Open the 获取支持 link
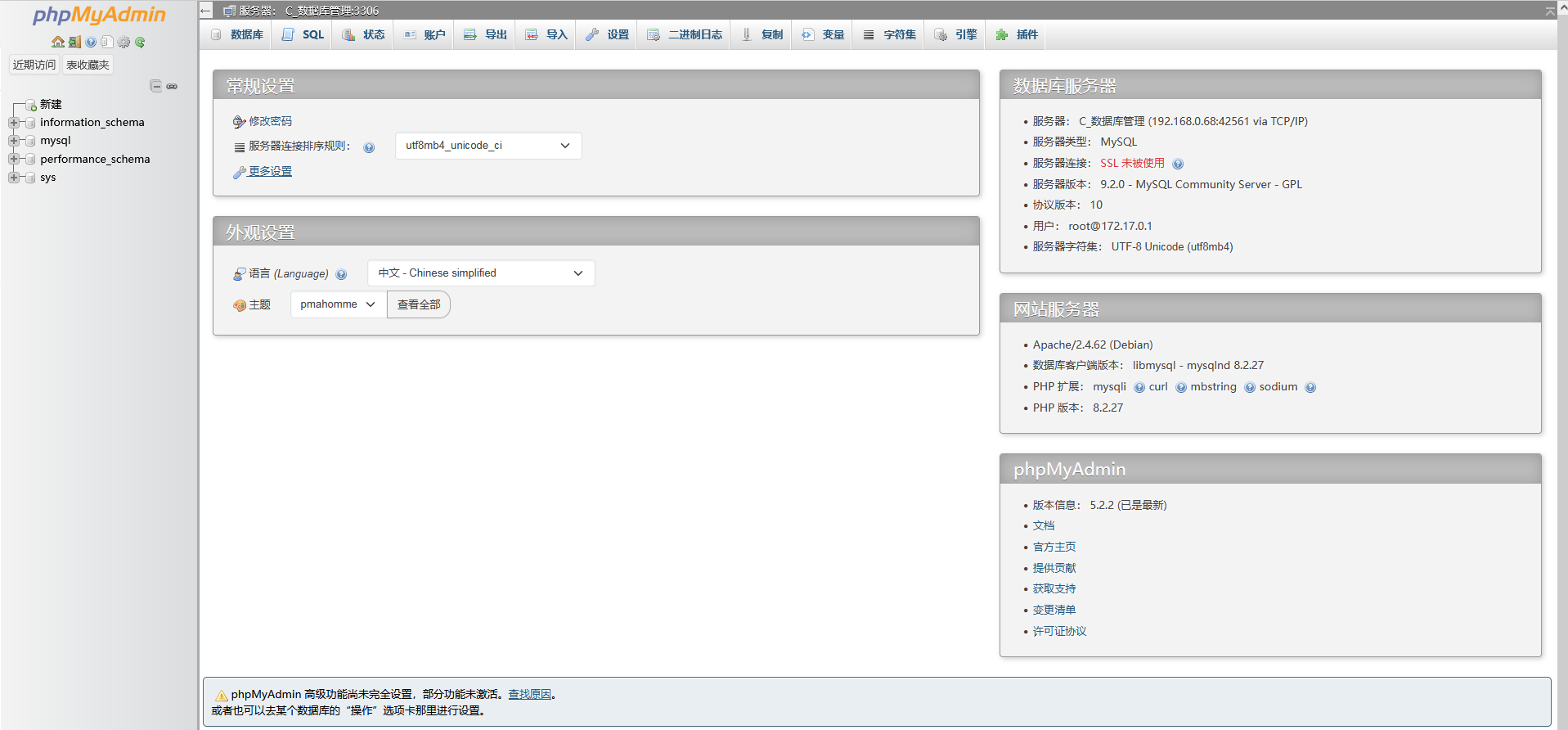Image resolution: width=1568 pixels, height=730 pixels. 1054,588
